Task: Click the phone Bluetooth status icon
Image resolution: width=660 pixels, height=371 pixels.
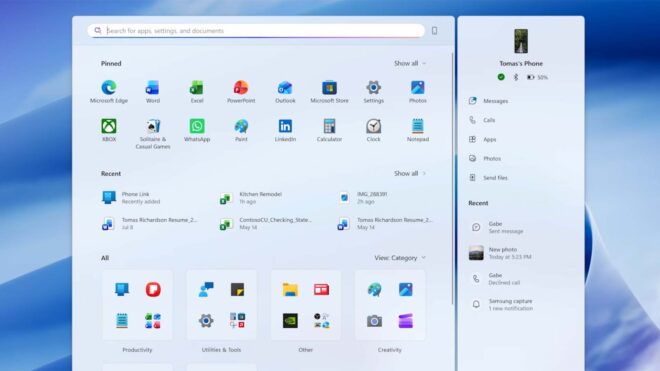Action: [516, 77]
